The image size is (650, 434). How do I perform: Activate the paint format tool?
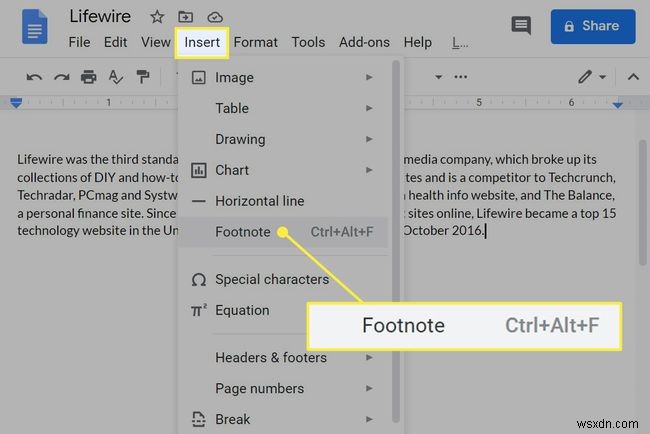(x=143, y=77)
